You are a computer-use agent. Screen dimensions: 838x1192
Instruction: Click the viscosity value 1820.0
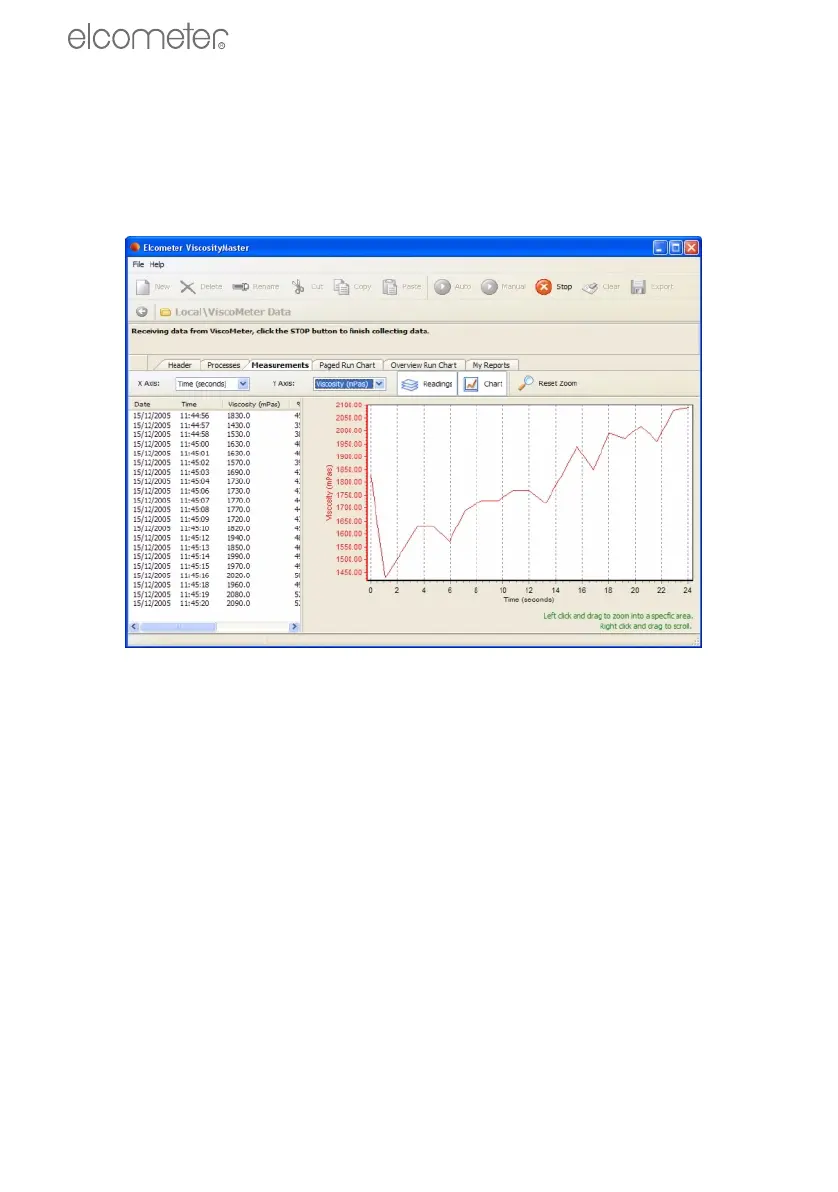(238, 528)
